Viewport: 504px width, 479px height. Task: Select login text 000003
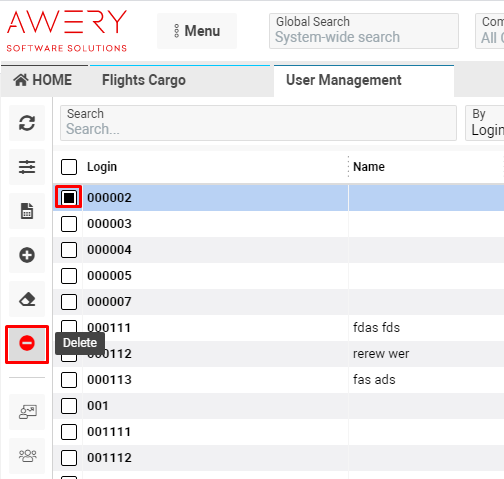click(x=109, y=224)
